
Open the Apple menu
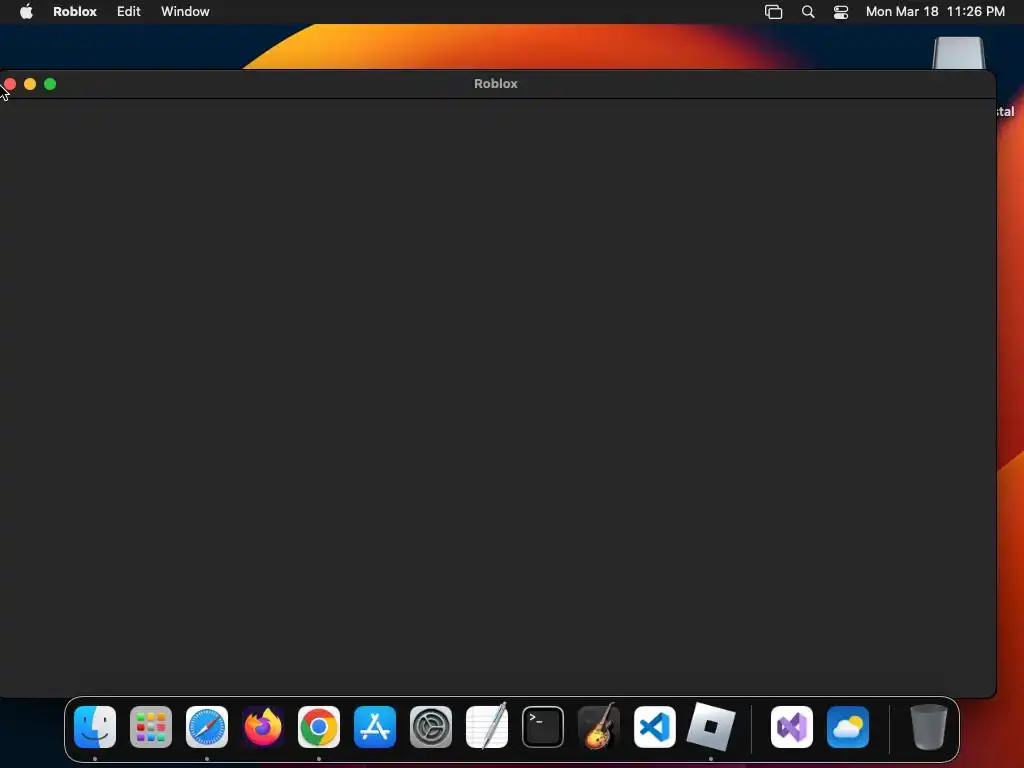click(x=26, y=12)
